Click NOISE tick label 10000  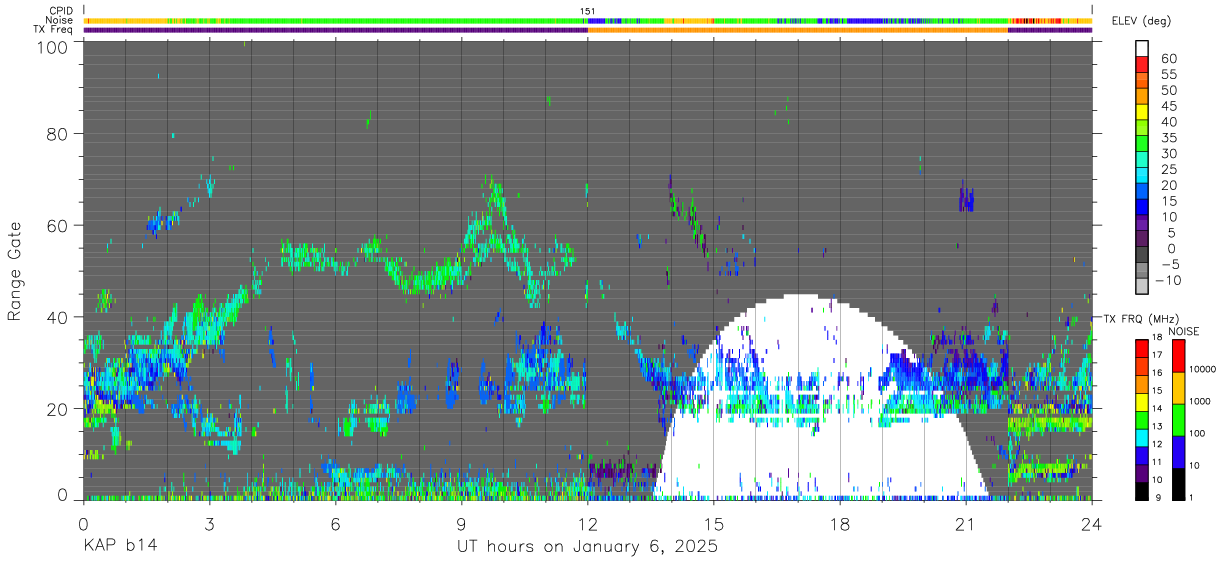tap(1202, 369)
